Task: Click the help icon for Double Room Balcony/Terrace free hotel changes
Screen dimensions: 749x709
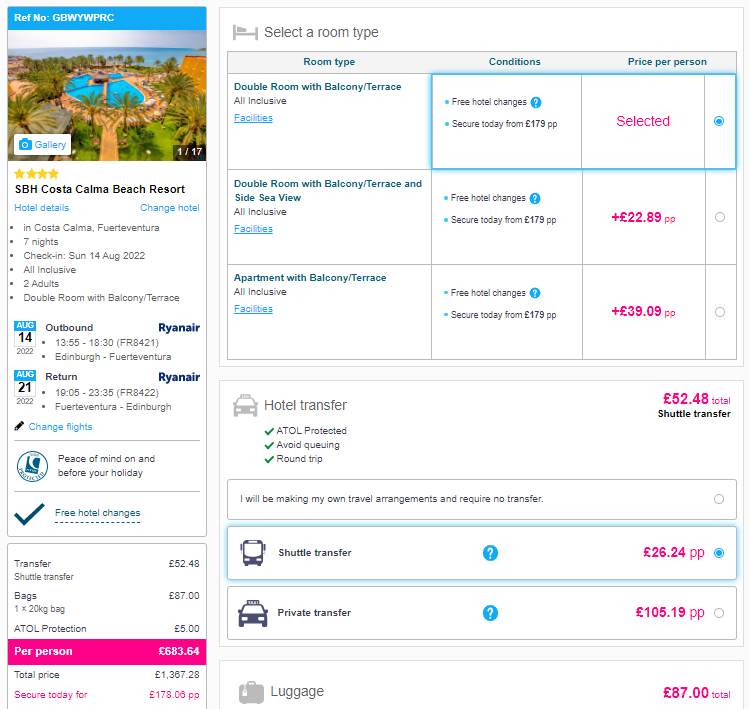Action: coord(536,102)
